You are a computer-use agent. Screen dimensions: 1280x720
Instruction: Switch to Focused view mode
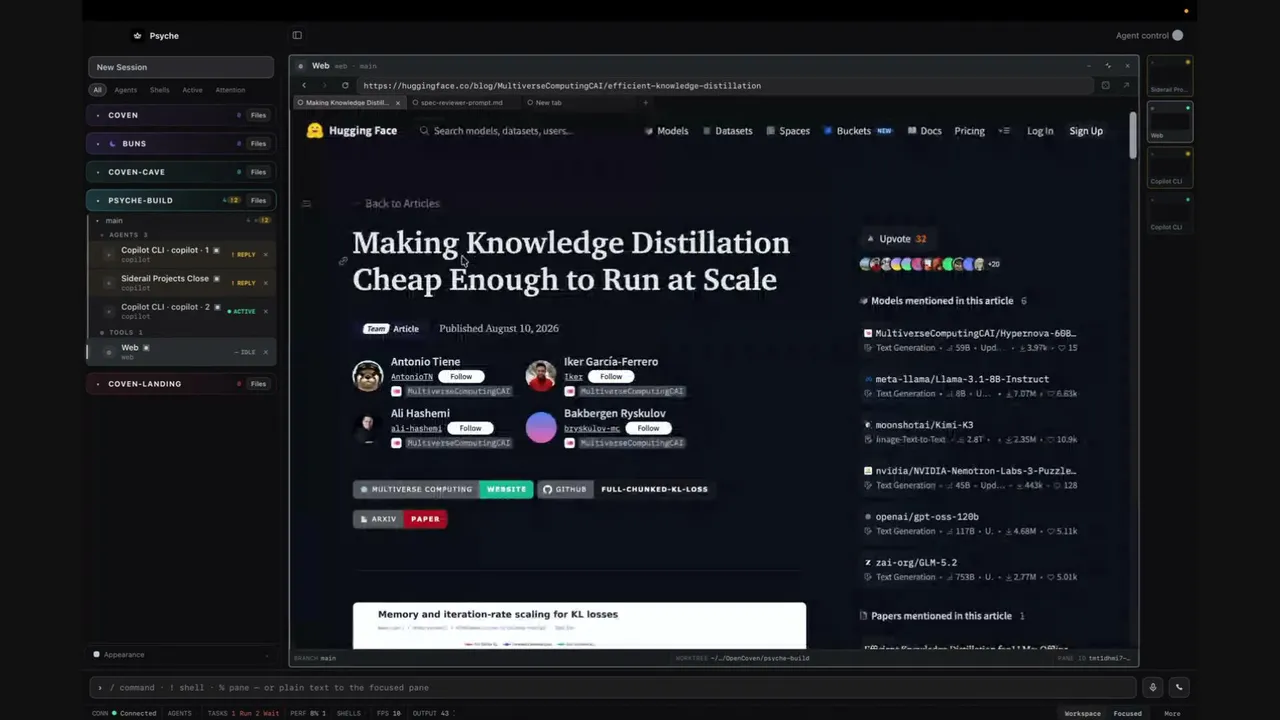tap(1128, 714)
